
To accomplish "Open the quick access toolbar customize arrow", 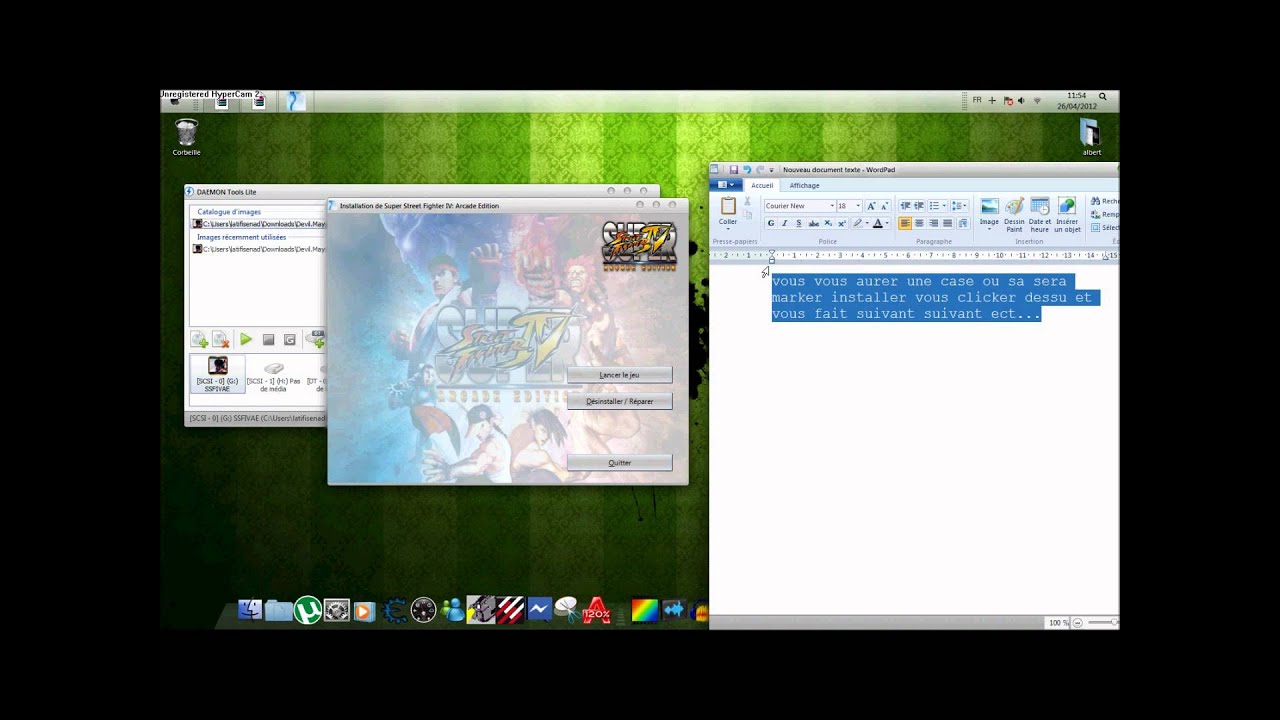I will coord(771,170).
